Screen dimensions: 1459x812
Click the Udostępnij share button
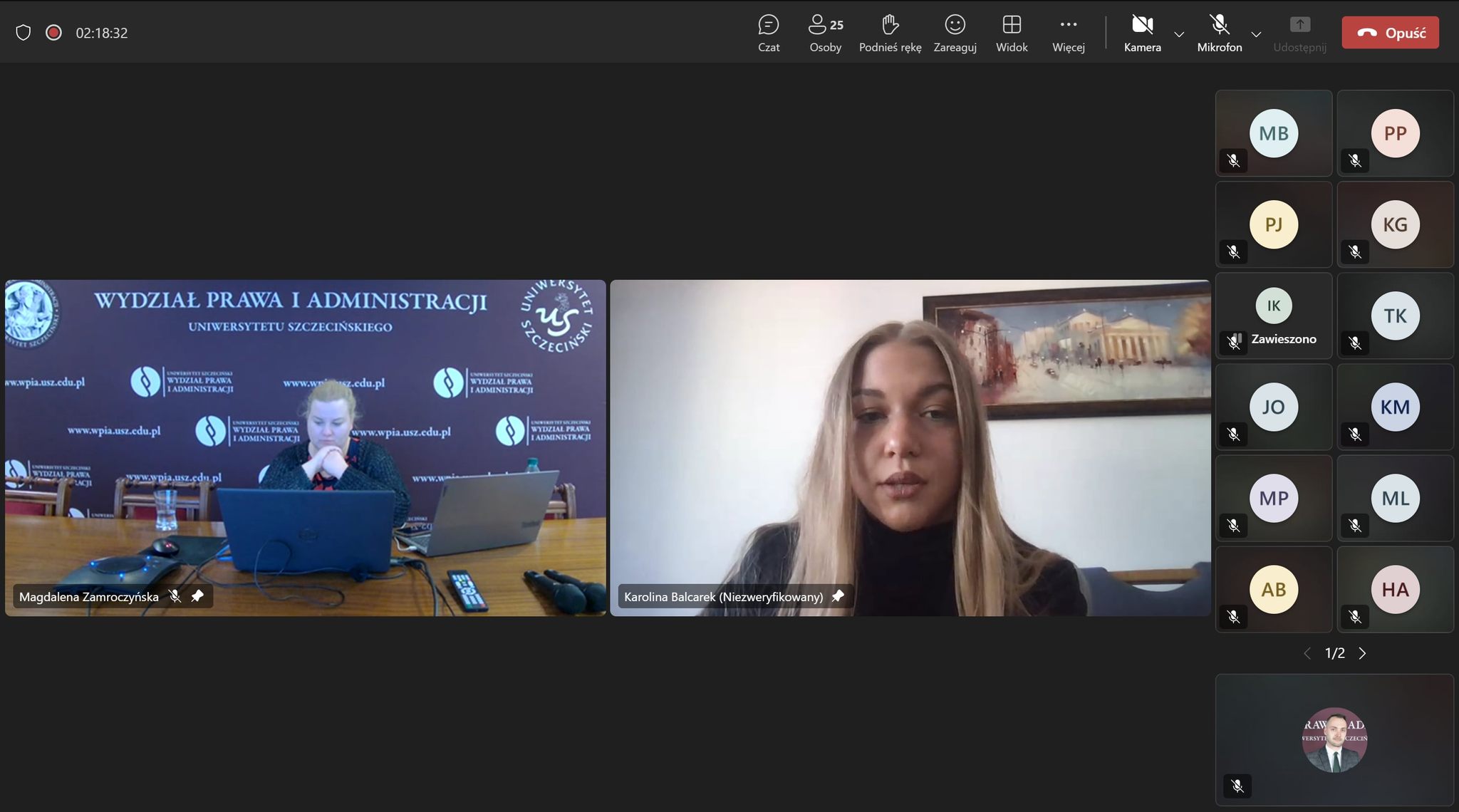coord(1299,33)
